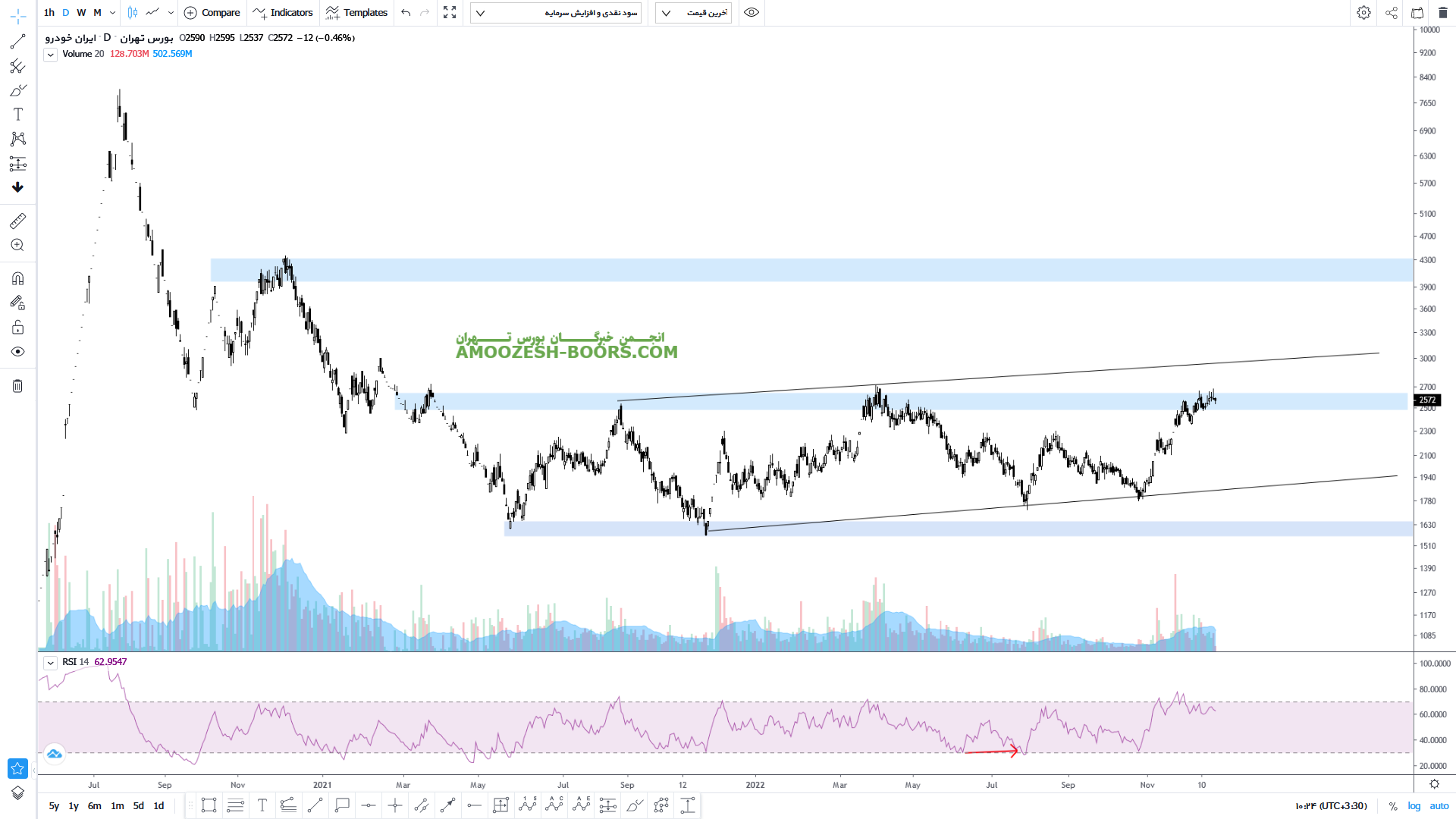Click the undo arrow
This screenshot has width=1456, height=819.
(406, 13)
